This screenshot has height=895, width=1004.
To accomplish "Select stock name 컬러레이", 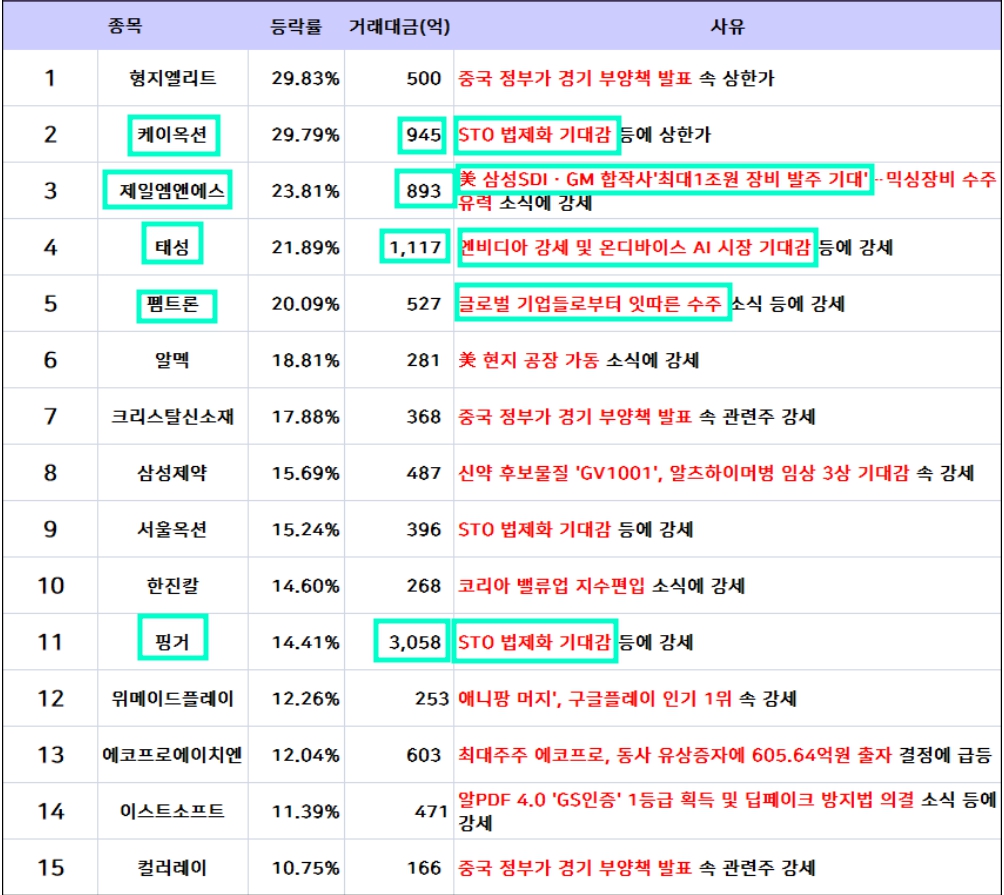I will tap(173, 867).
